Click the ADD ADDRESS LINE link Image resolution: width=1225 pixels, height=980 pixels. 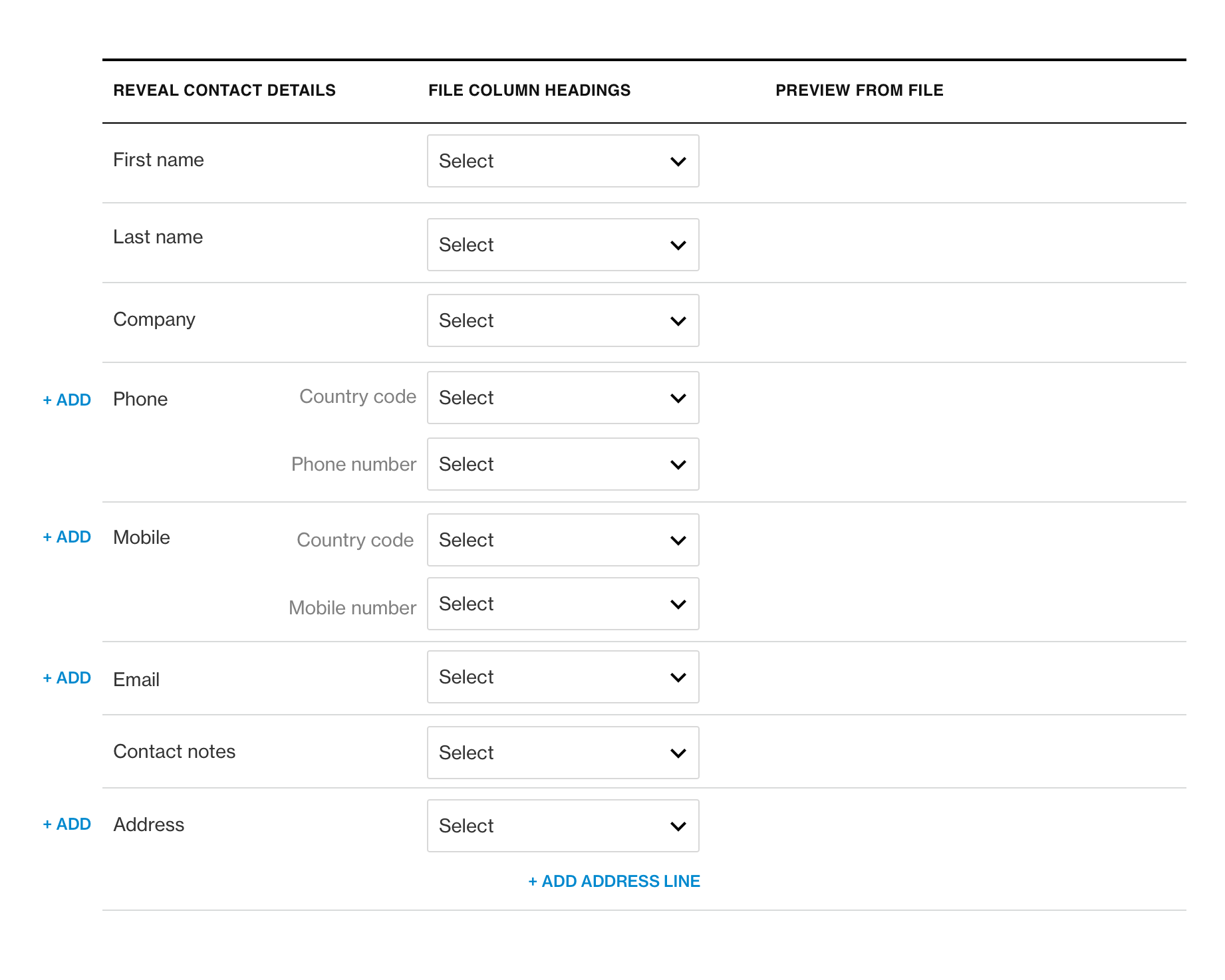pyautogui.click(x=613, y=881)
